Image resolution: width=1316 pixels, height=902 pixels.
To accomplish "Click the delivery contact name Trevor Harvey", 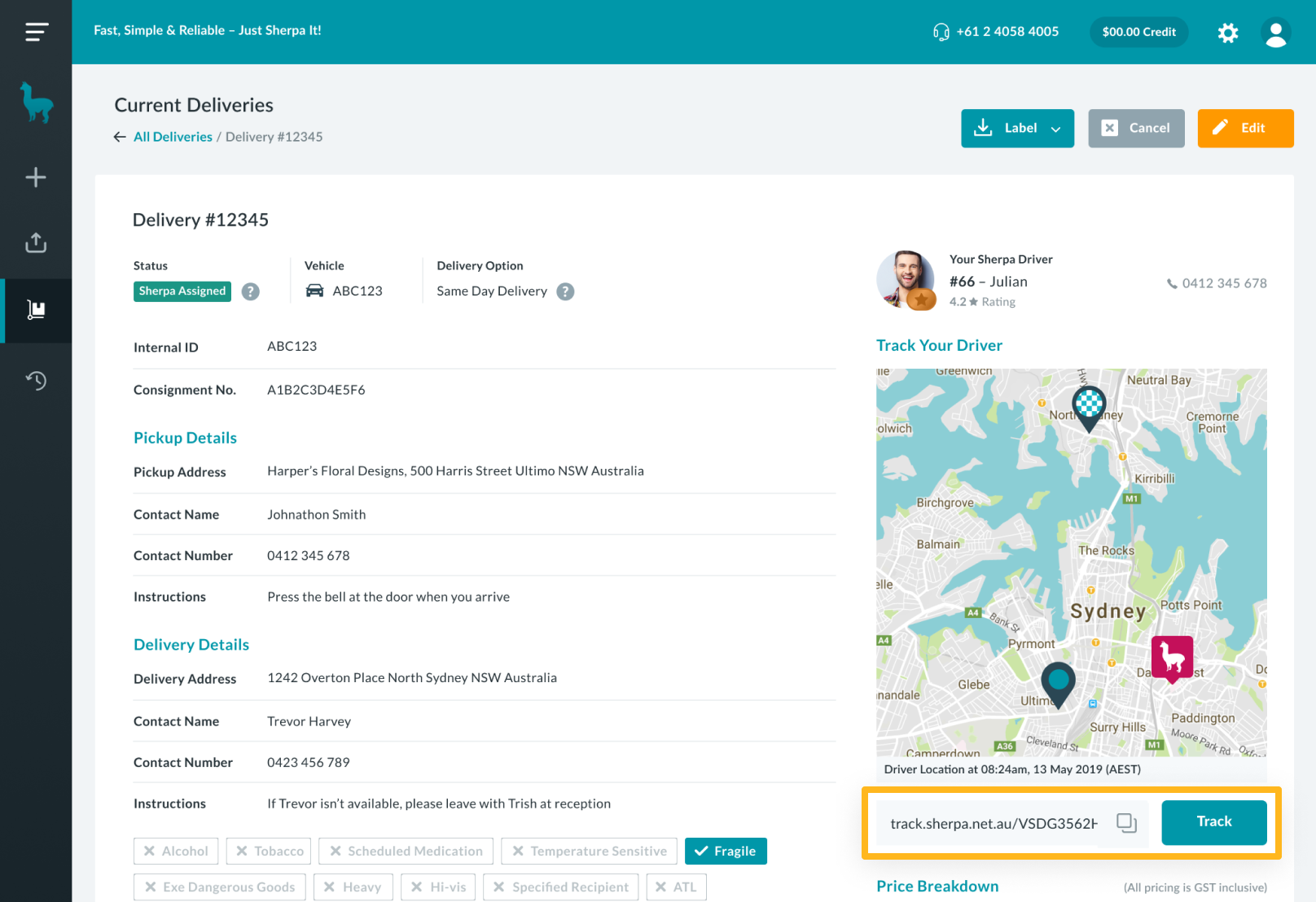I will click(x=309, y=722).
